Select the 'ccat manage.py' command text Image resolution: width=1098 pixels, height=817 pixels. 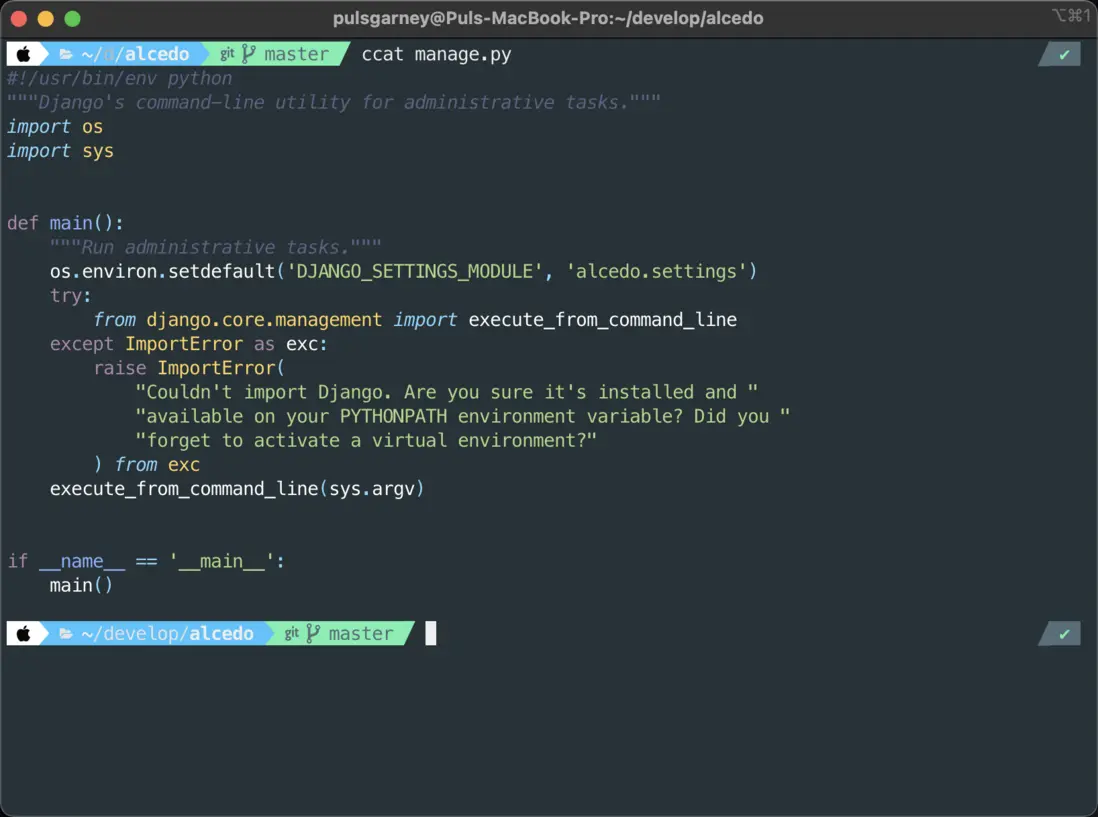pyautogui.click(x=435, y=54)
